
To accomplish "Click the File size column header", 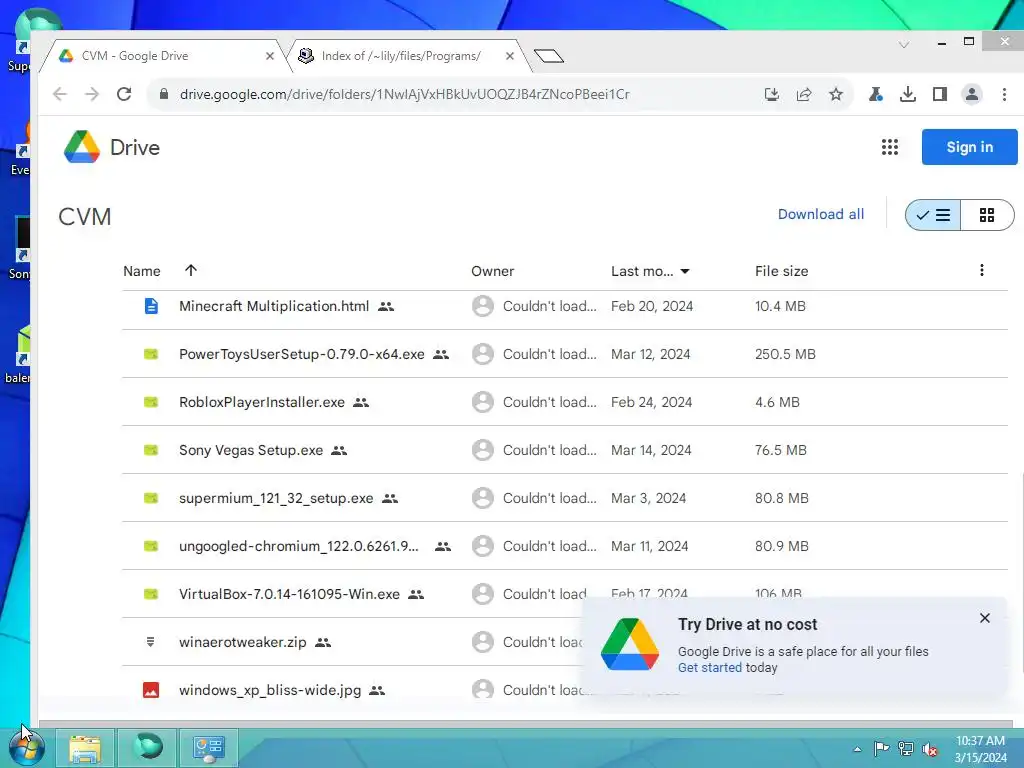I will (x=781, y=271).
